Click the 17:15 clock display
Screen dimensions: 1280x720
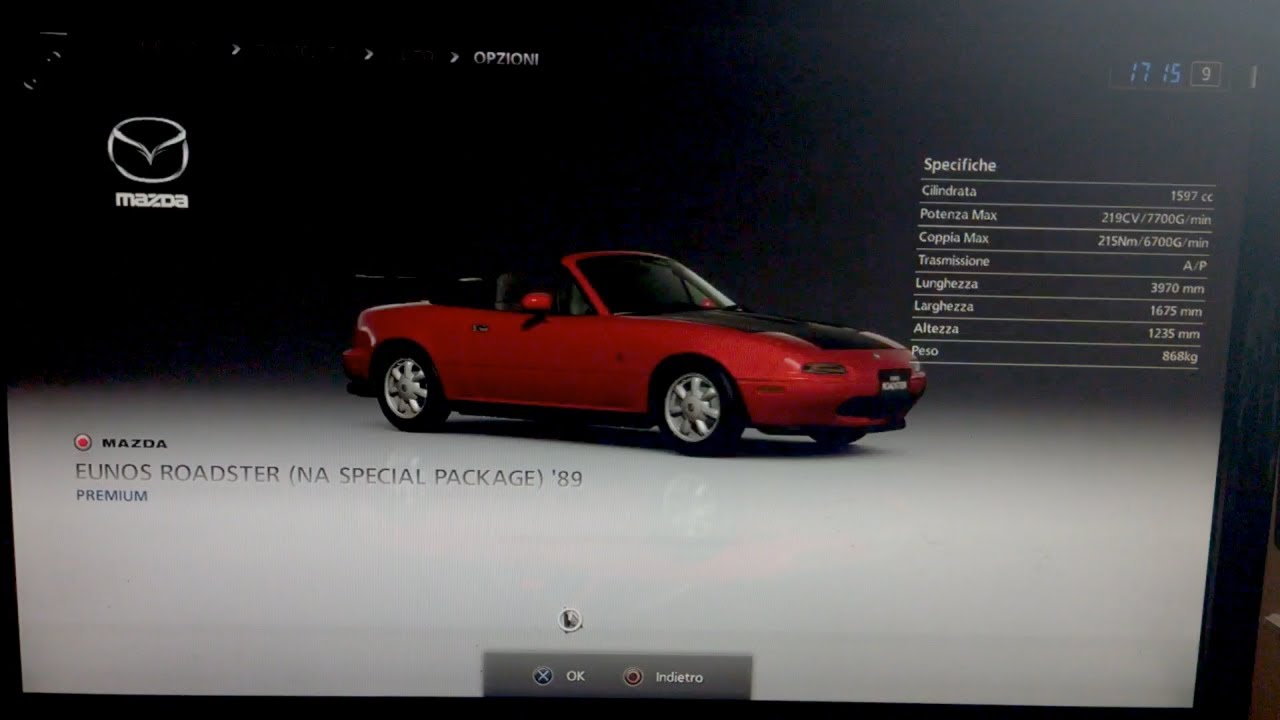coord(1155,73)
